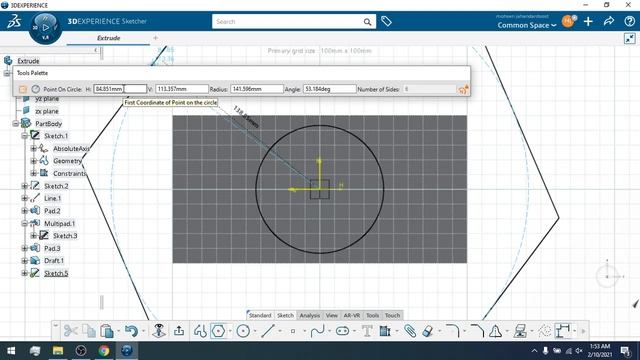Screen dimensions: 640x360
Task: Select the Point tool
Action: pyautogui.click(x=293, y=331)
